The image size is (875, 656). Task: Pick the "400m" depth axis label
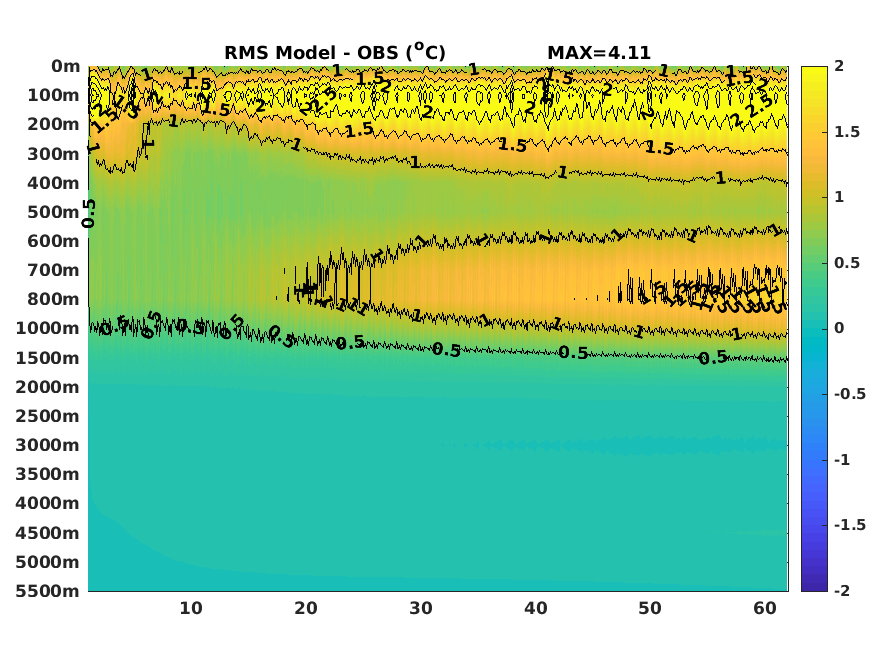(x=54, y=183)
